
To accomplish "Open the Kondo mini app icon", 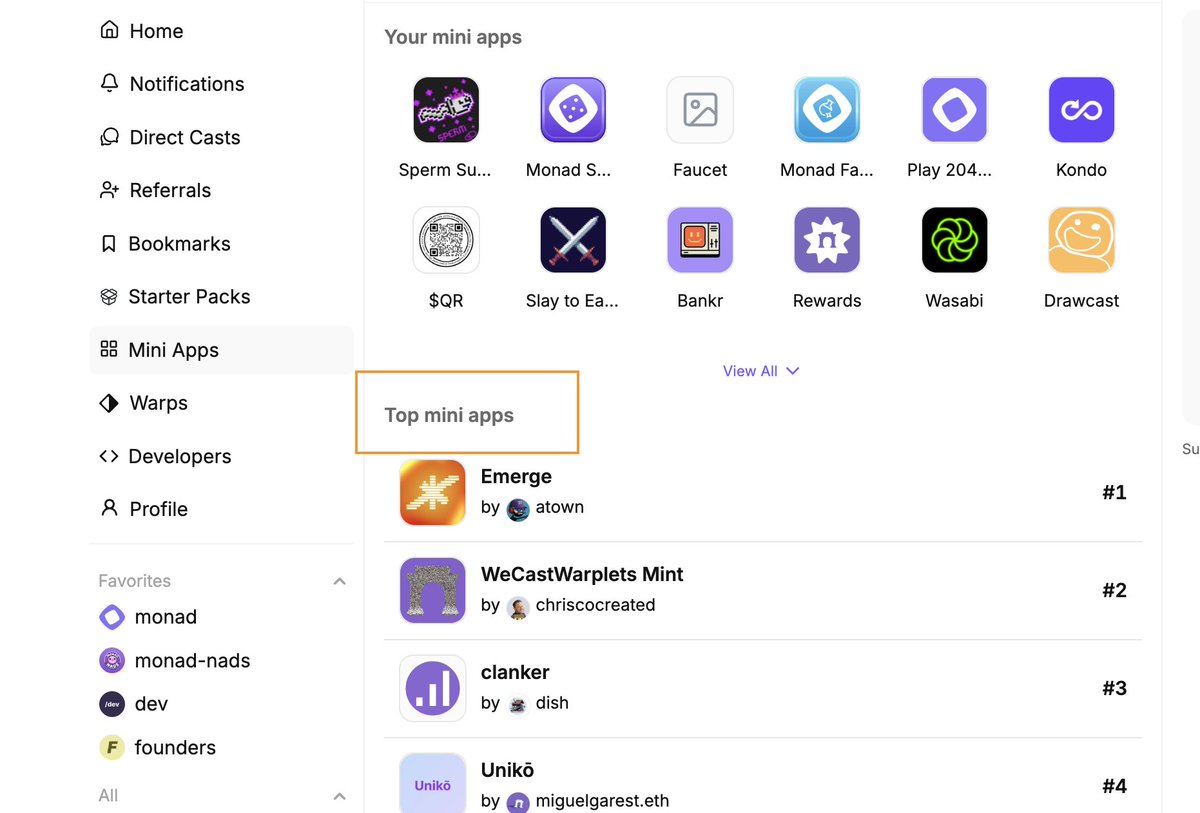I will click(x=1081, y=110).
